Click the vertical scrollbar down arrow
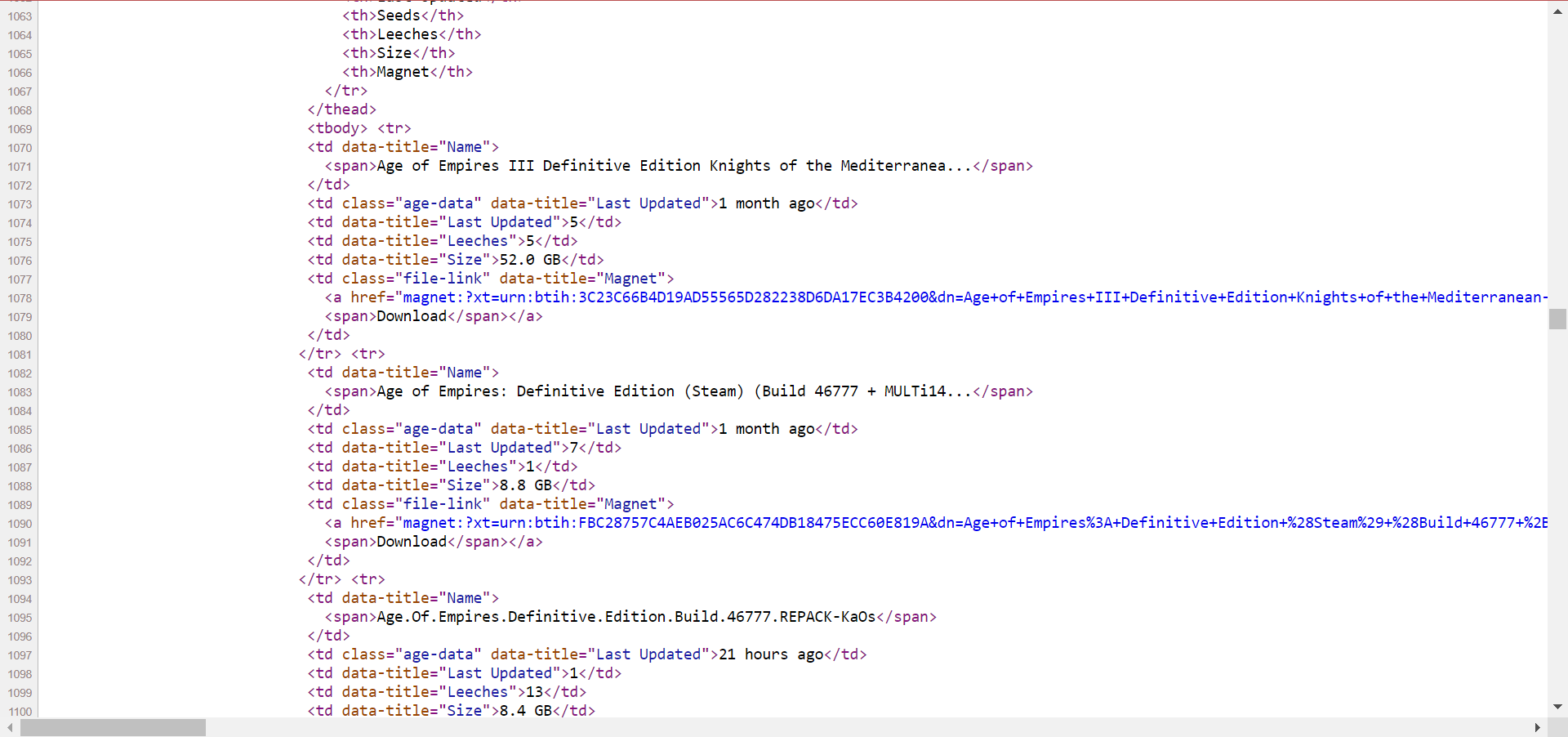This screenshot has width=1568, height=737. 1557,708
